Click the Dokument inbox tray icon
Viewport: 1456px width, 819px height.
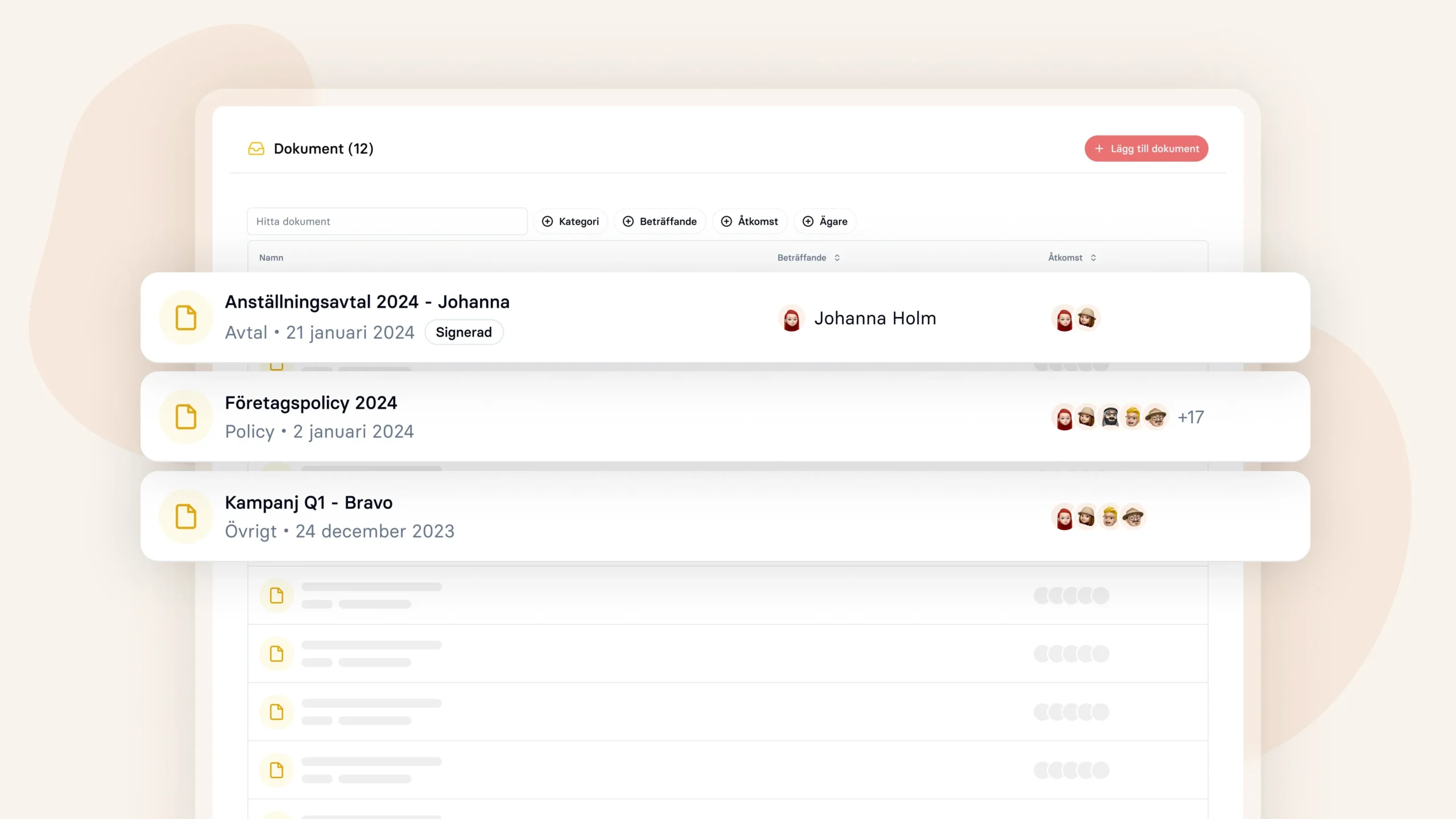(x=256, y=149)
